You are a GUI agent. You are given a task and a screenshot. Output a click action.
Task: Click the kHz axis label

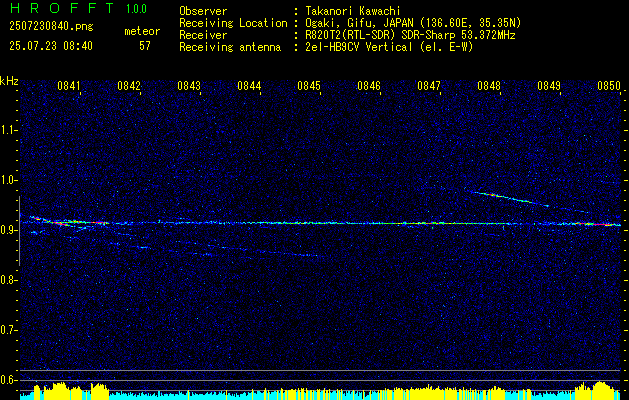pyautogui.click(x=9, y=81)
